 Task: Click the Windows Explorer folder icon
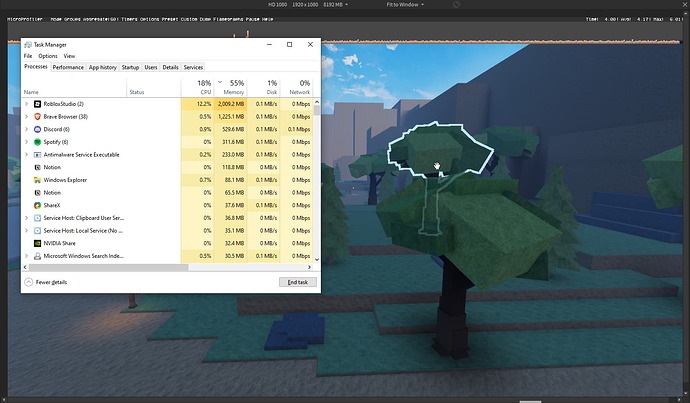click(x=37, y=180)
